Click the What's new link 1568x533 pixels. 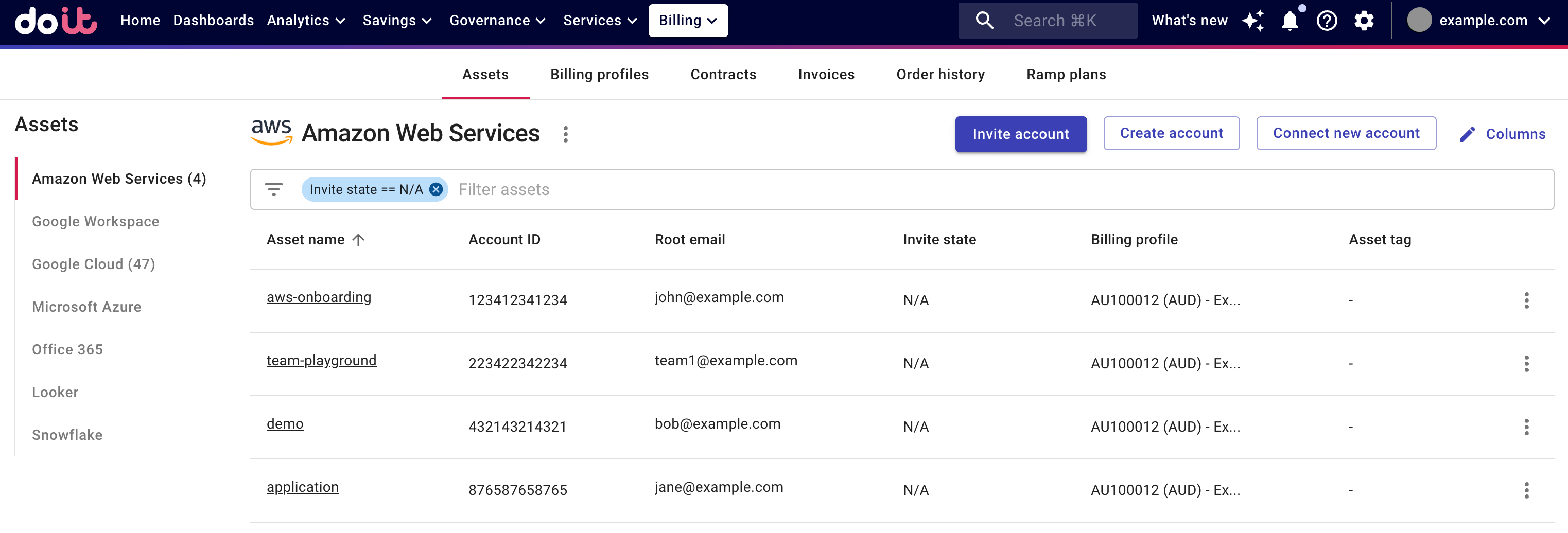pyautogui.click(x=1190, y=21)
